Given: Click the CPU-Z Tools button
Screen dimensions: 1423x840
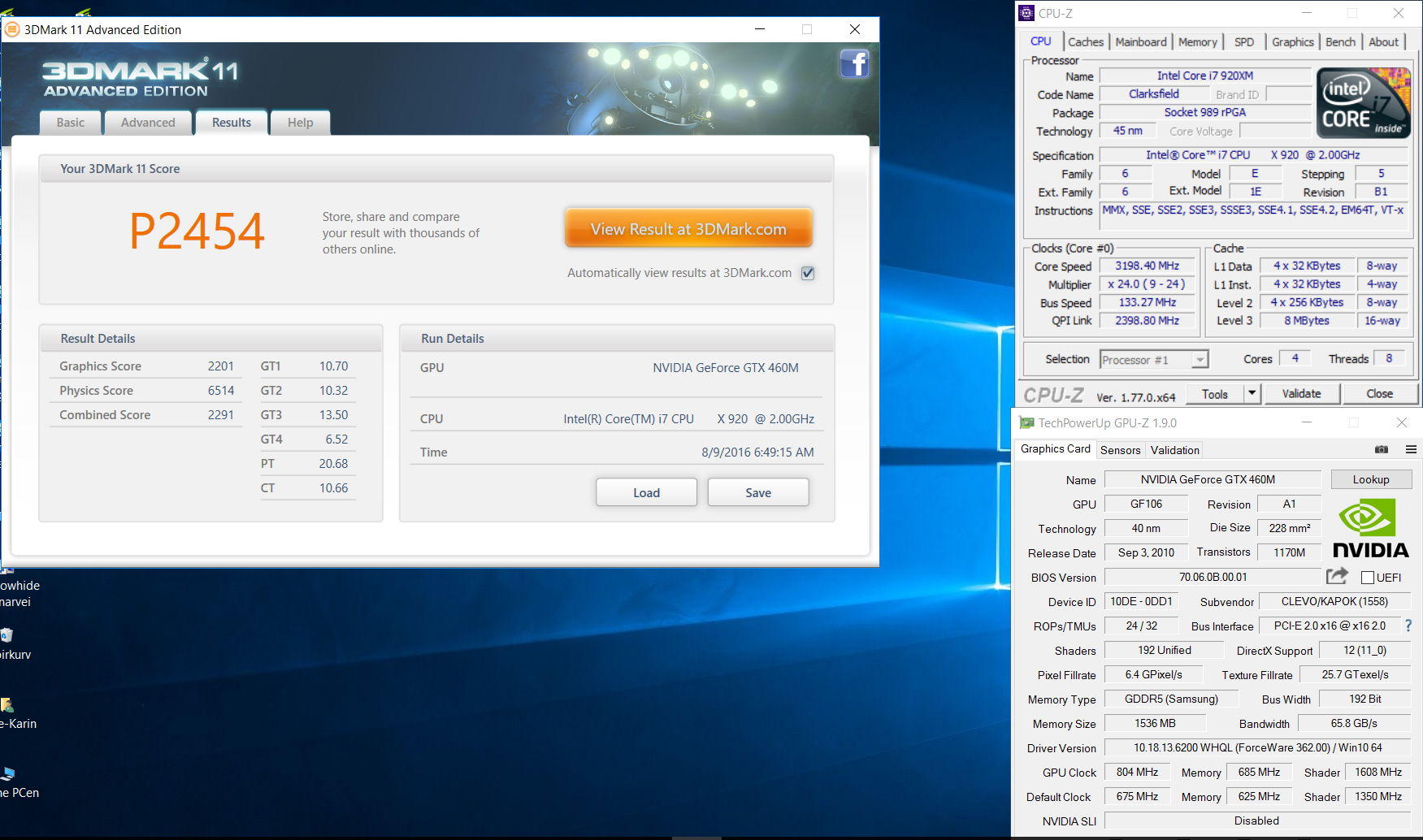Looking at the screenshot, I should [1215, 394].
